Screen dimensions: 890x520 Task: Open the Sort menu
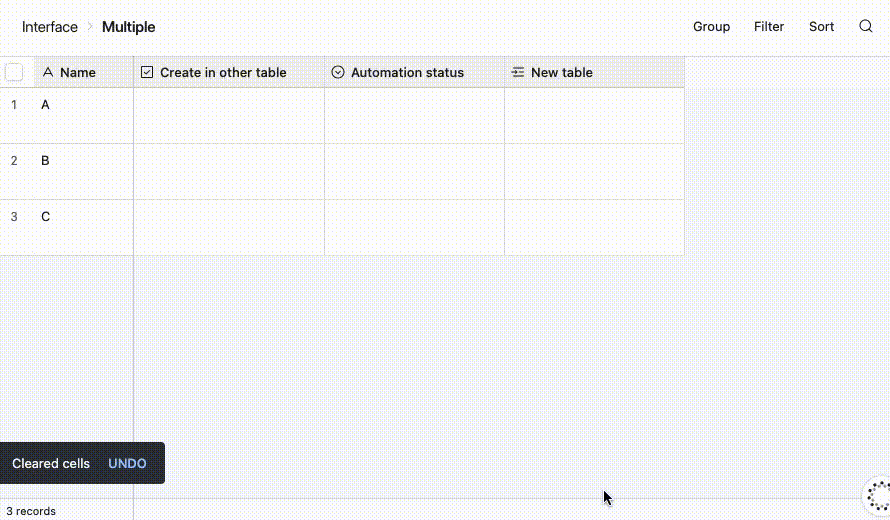click(x=821, y=27)
